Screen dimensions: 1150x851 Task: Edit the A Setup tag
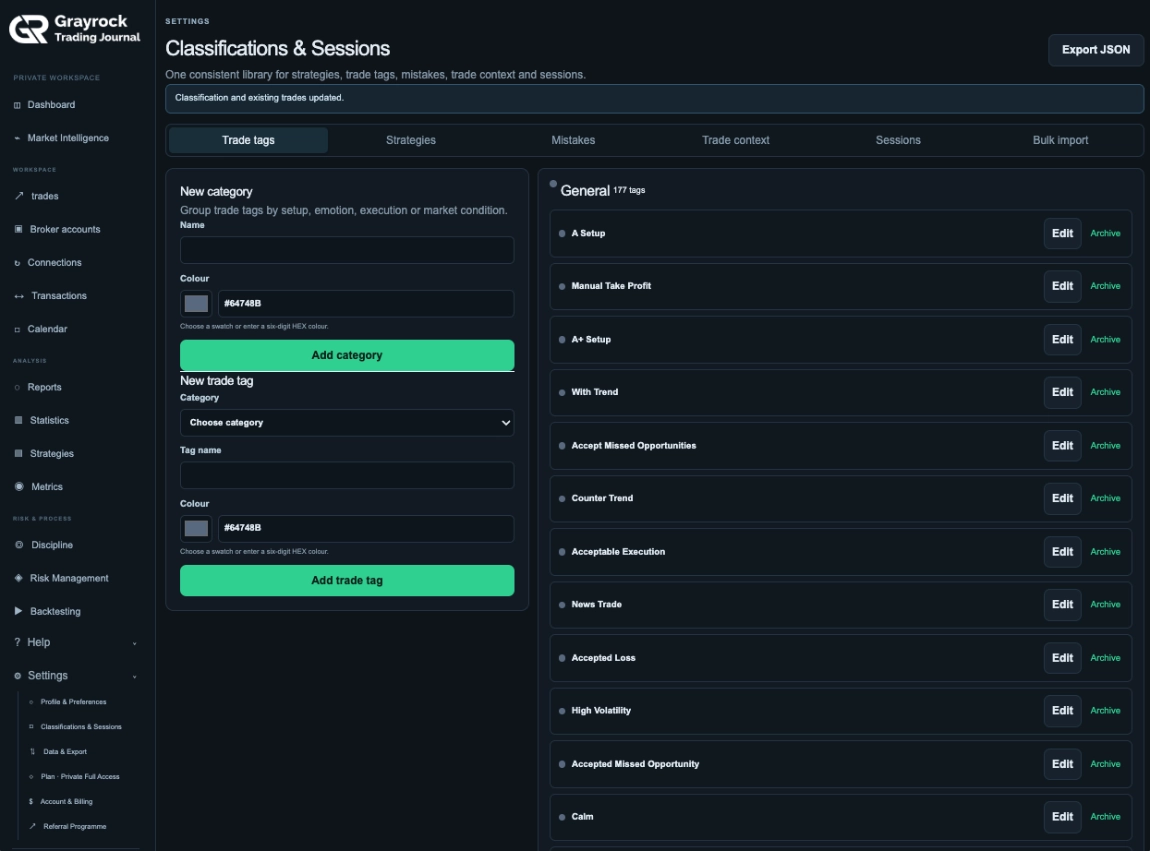(1062, 233)
